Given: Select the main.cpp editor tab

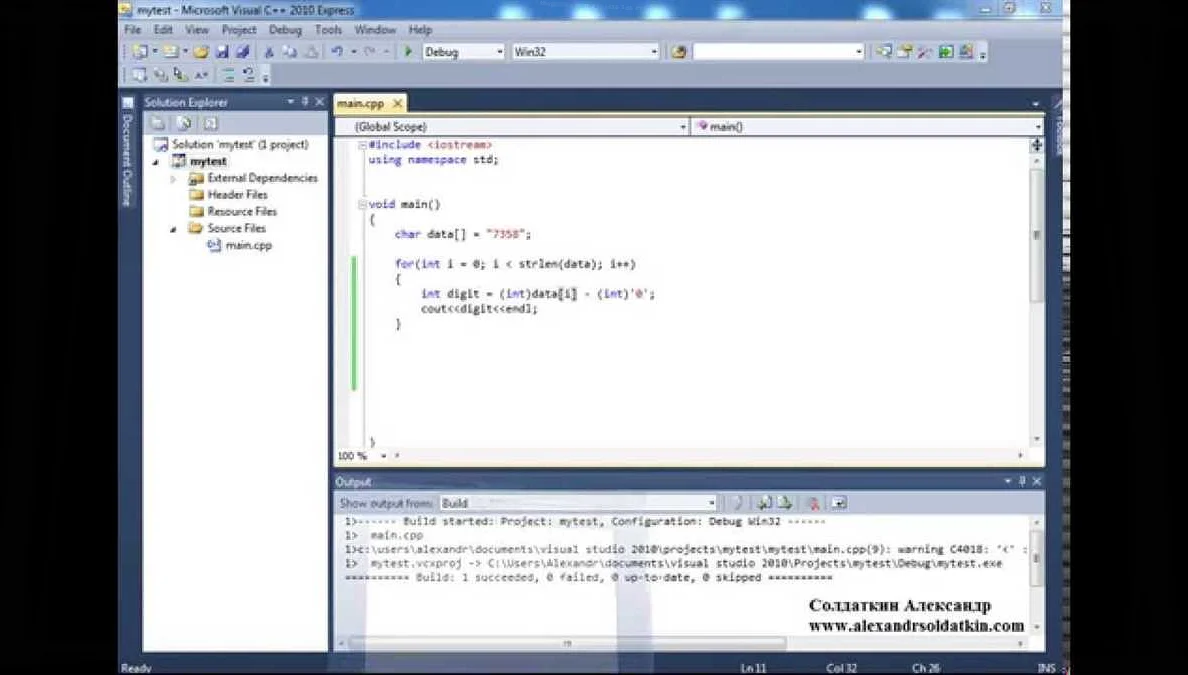Looking at the screenshot, I should tap(360, 103).
